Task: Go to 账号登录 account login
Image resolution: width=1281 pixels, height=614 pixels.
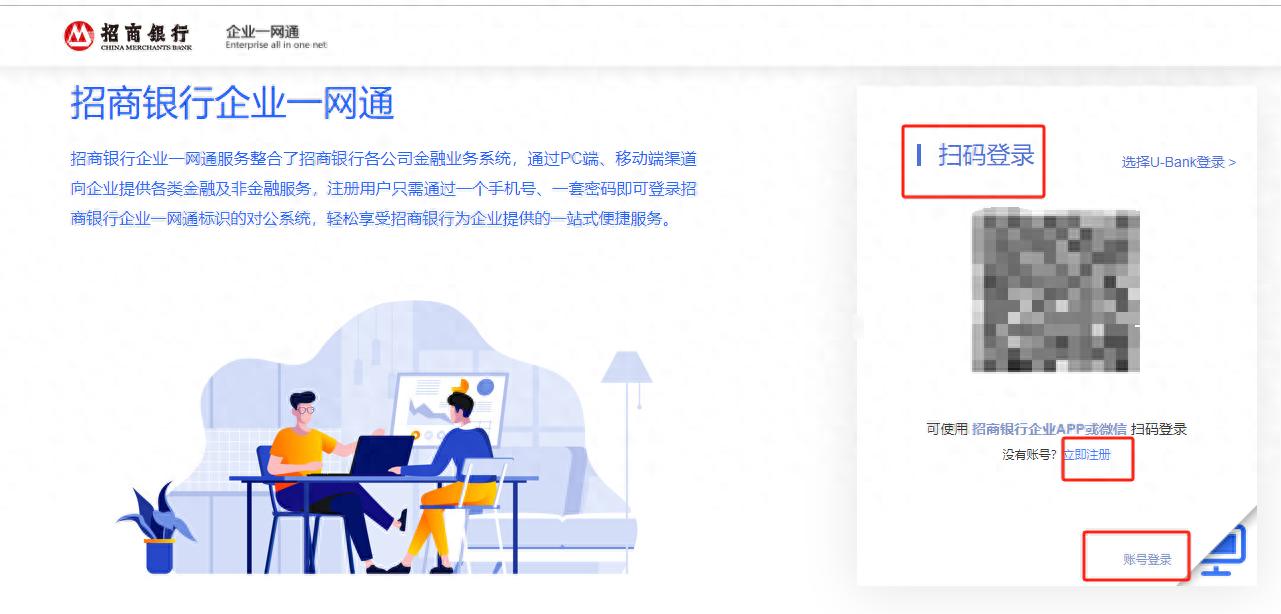Action: click(x=1147, y=560)
